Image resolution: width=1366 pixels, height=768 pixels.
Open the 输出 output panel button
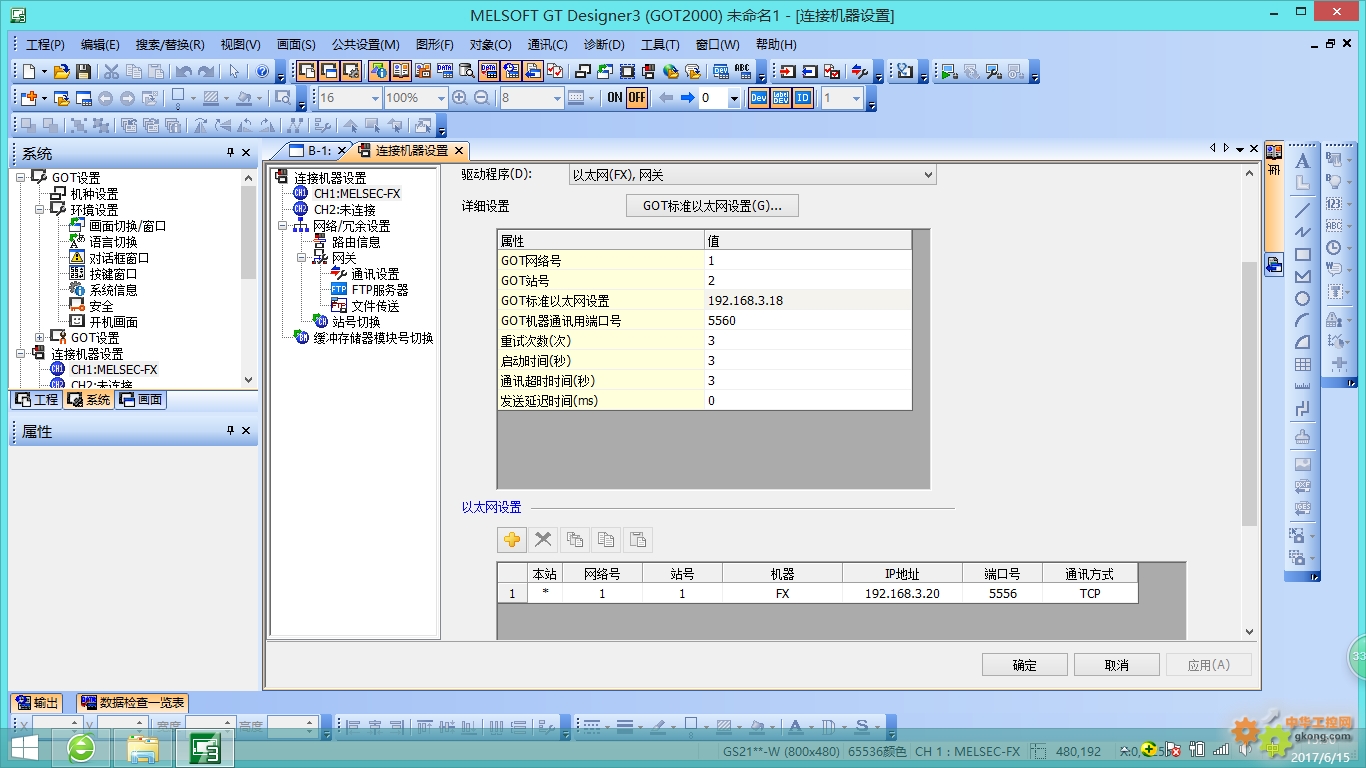click(36, 703)
